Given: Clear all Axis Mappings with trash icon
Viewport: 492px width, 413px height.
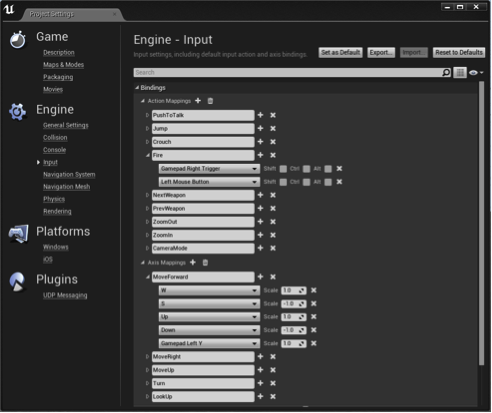Looking at the screenshot, I should coord(205,263).
